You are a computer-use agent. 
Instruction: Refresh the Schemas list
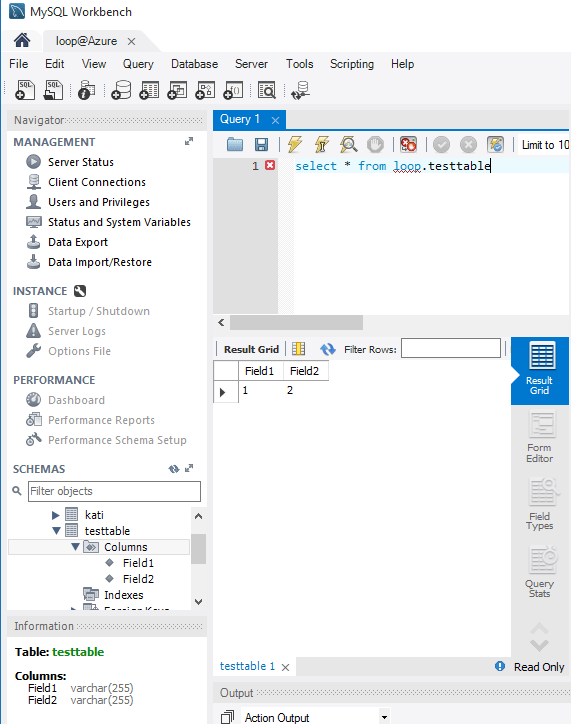pos(174,469)
